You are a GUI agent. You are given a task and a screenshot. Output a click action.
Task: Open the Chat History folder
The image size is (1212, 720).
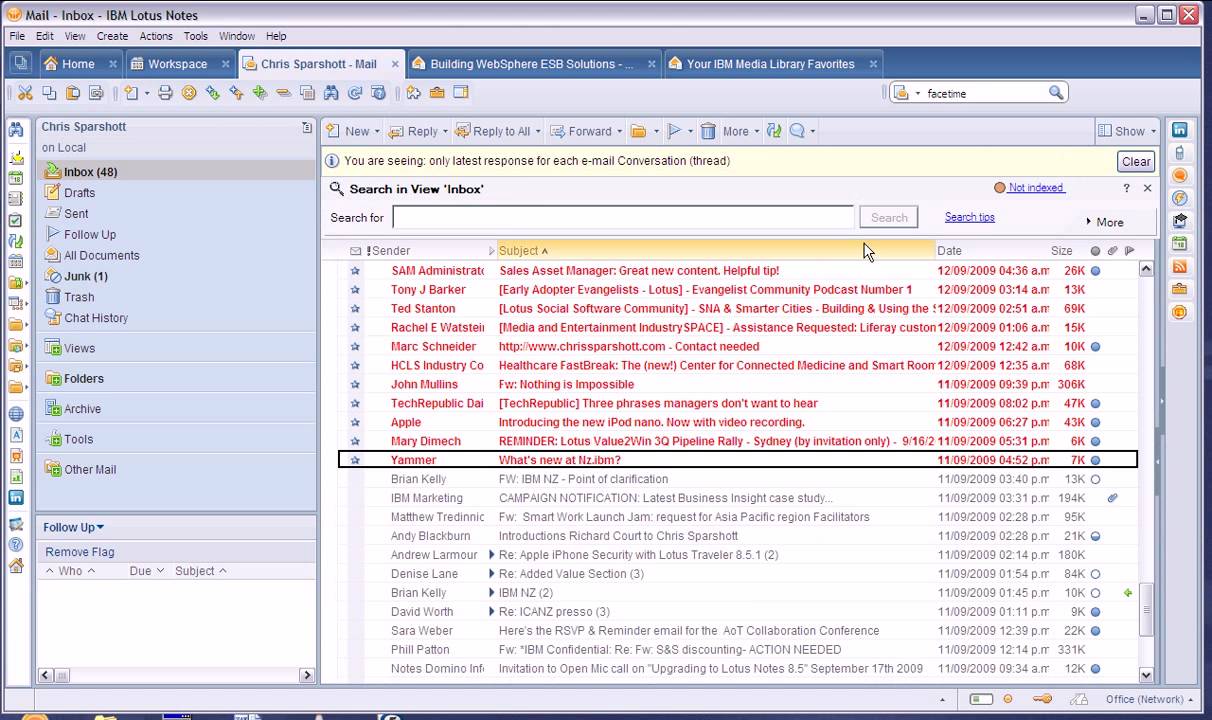click(x=96, y=318)
